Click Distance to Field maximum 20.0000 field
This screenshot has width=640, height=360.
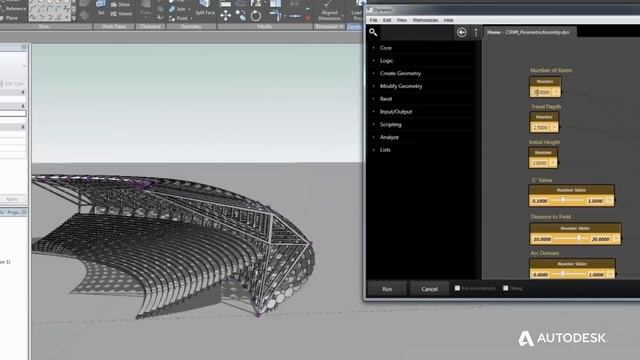click(x=600, y=239)
